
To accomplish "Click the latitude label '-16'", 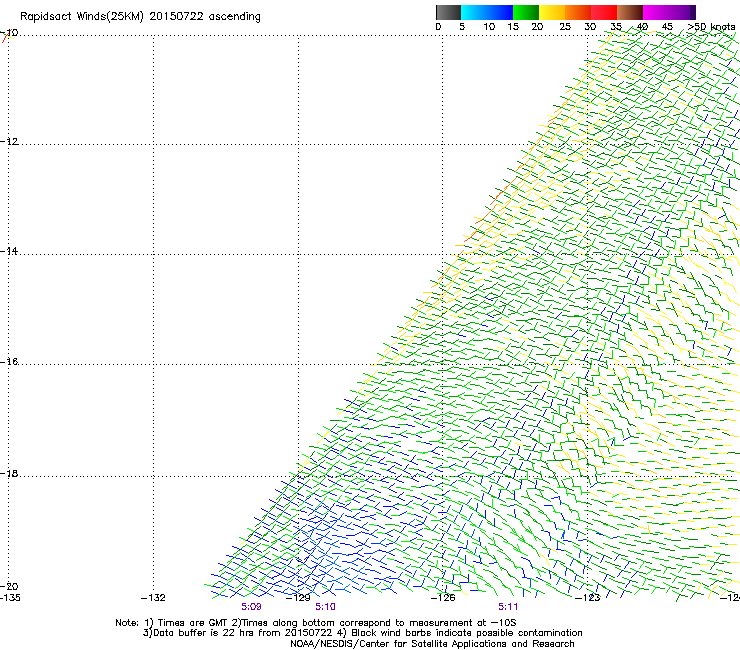I will coord(9,362).
